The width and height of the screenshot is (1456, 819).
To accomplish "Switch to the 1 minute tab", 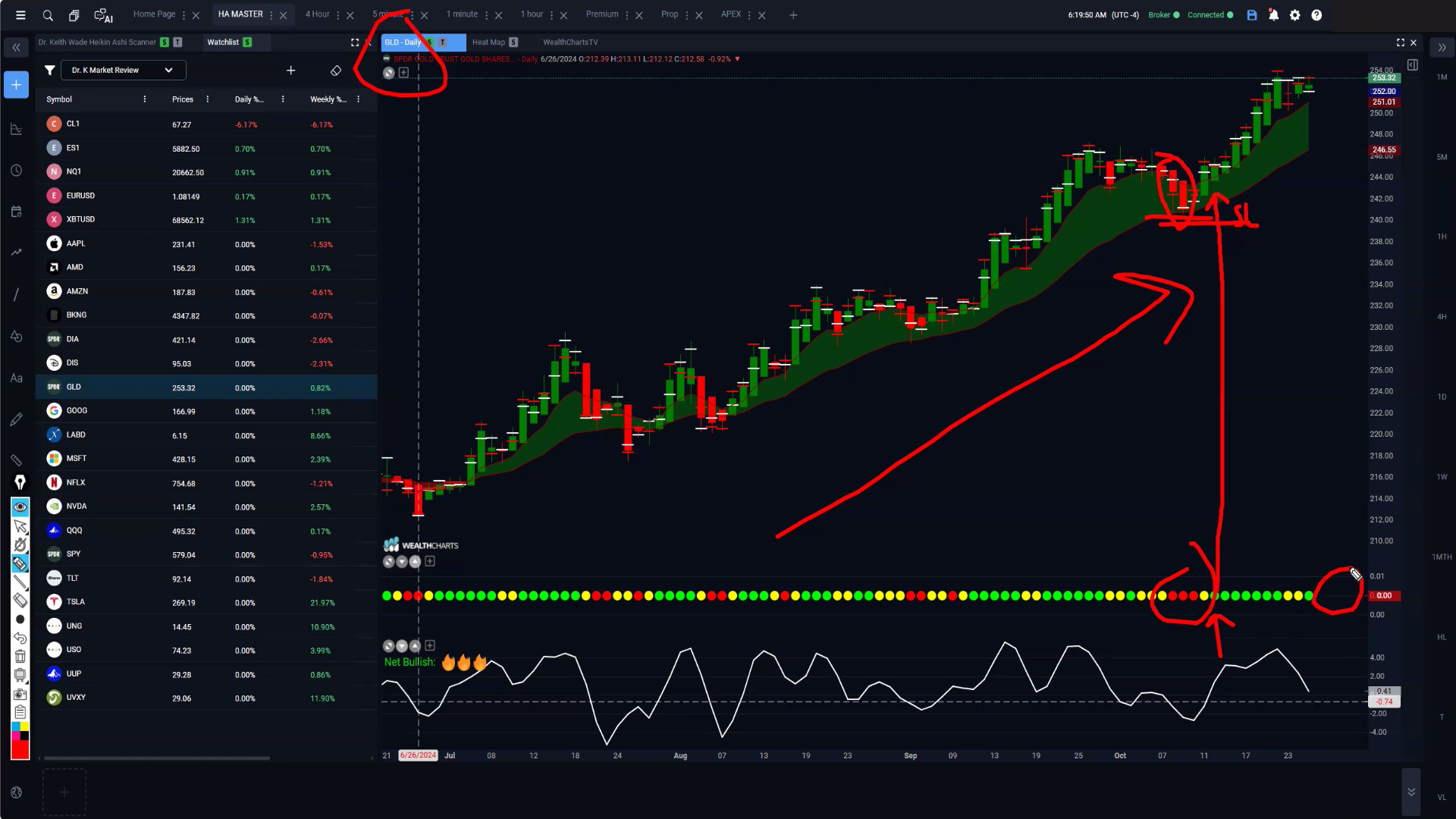I will pos(462,14).
